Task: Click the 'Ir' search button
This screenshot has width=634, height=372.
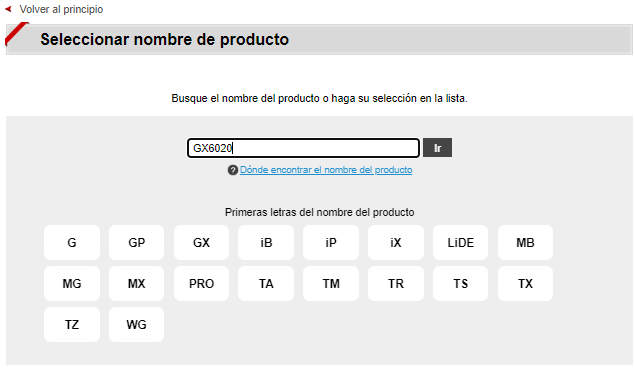Action: pos(437,148)
